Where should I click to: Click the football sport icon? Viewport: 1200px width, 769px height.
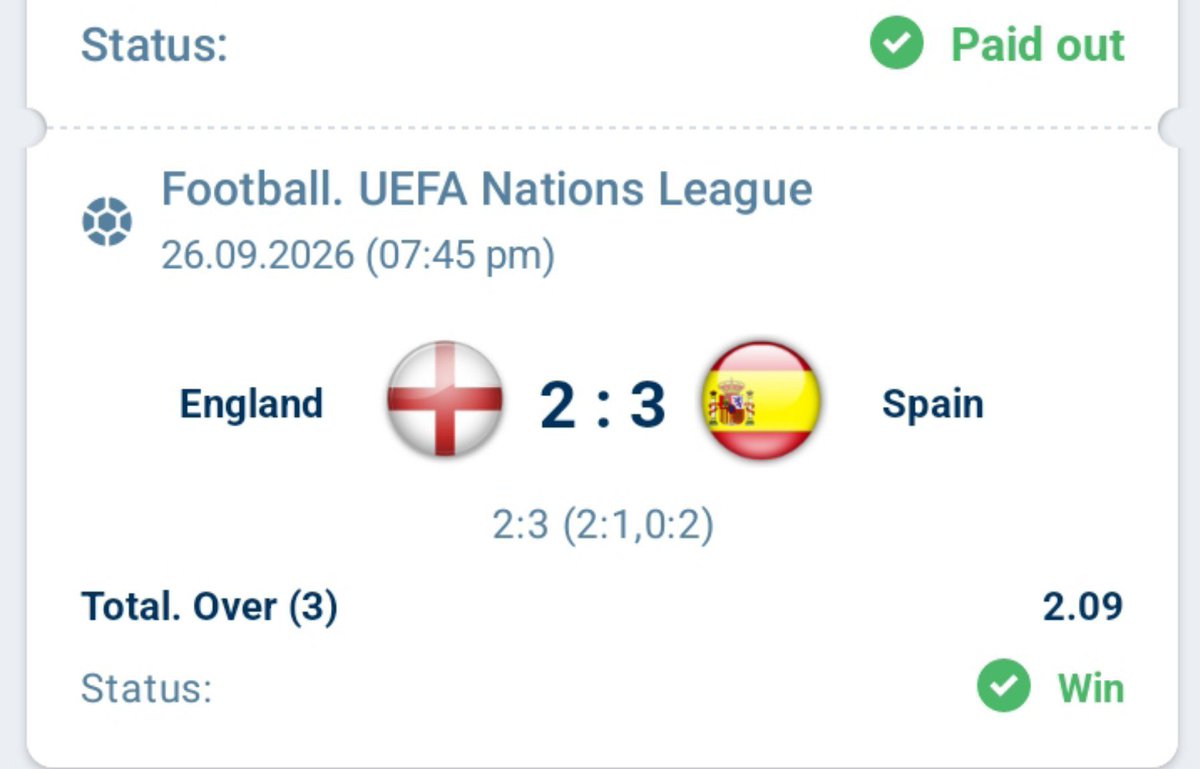coord(106,222)
